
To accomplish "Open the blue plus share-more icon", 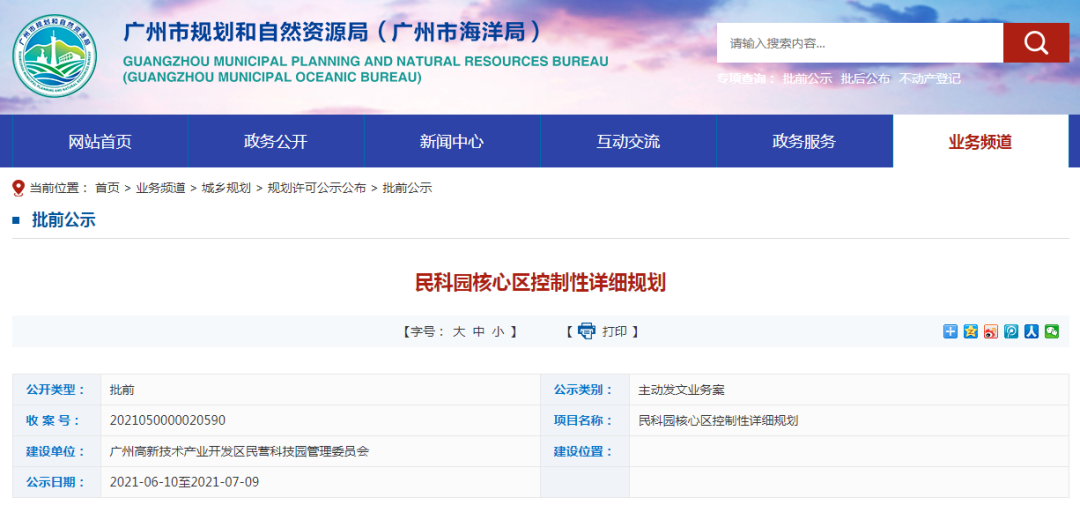I will (x=950, y=332).
